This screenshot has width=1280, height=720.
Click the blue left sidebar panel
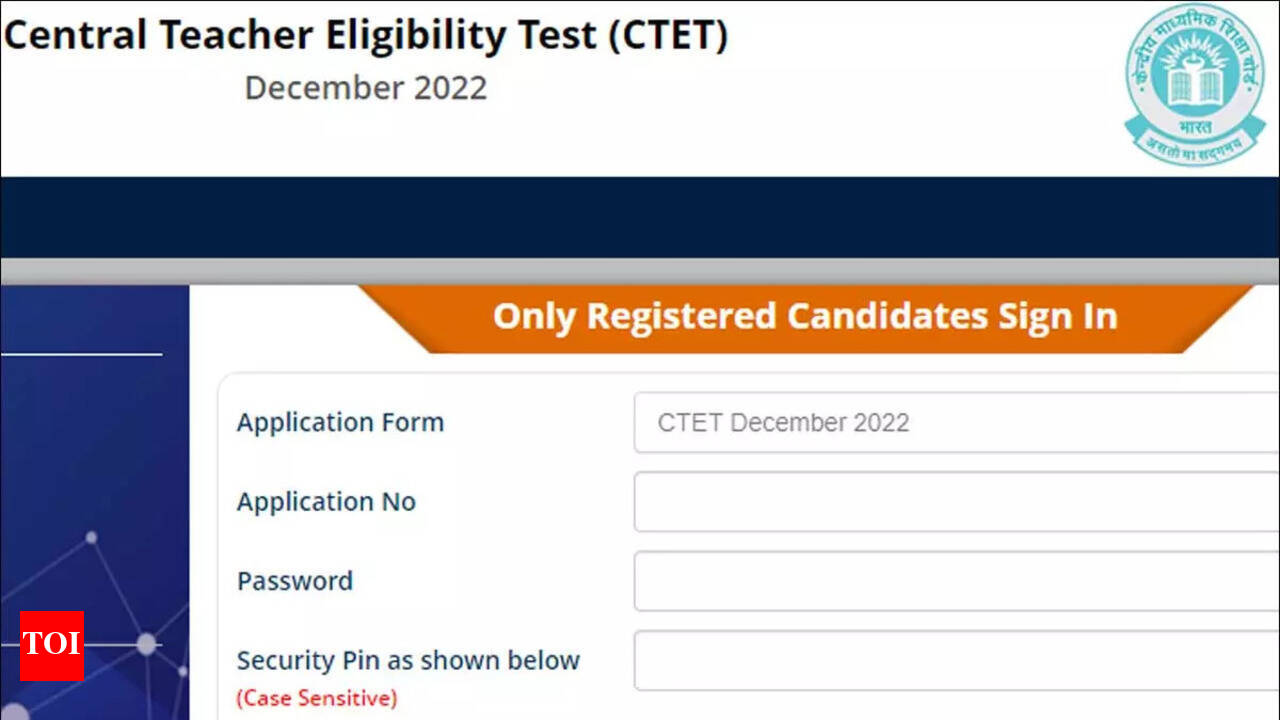point(94,450)
